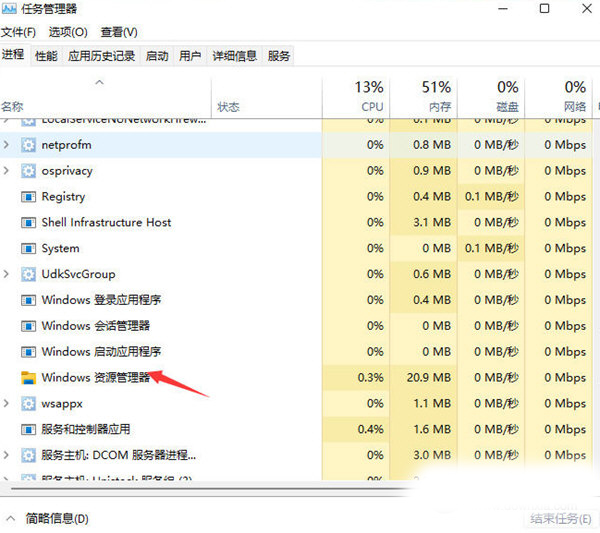Switch to the 详细信息 tab

(235, 56)
